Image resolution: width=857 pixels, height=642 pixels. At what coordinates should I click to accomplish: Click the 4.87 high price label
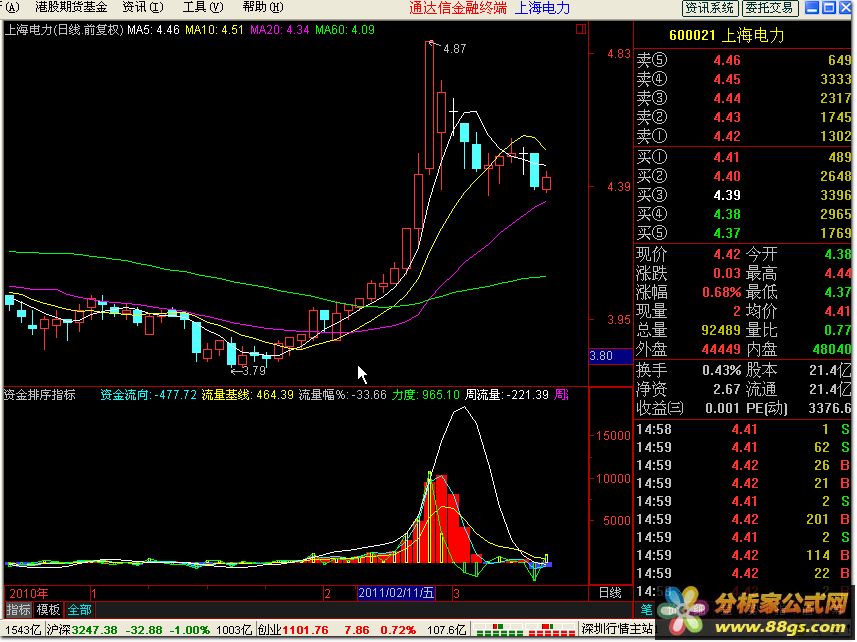pos(455,49)
